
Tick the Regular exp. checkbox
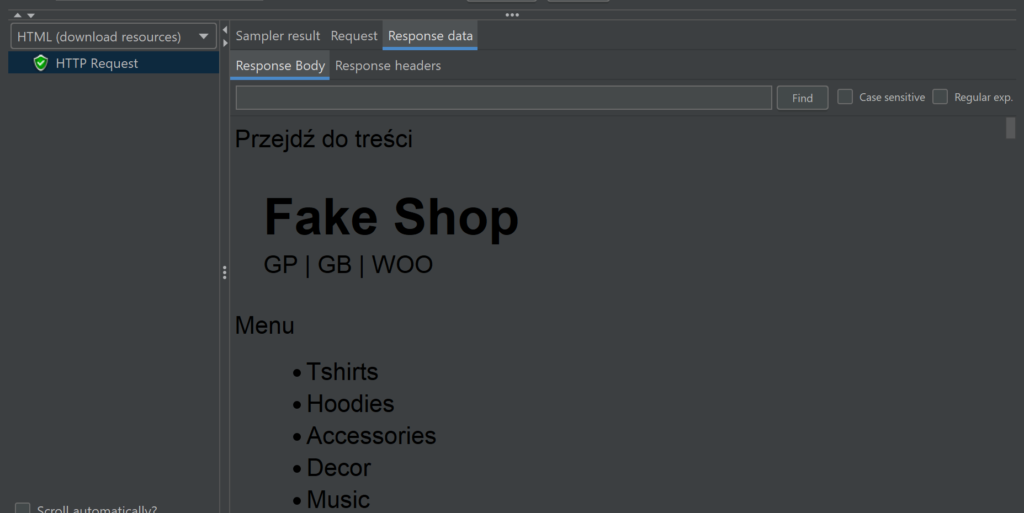(x=940, y=97)
